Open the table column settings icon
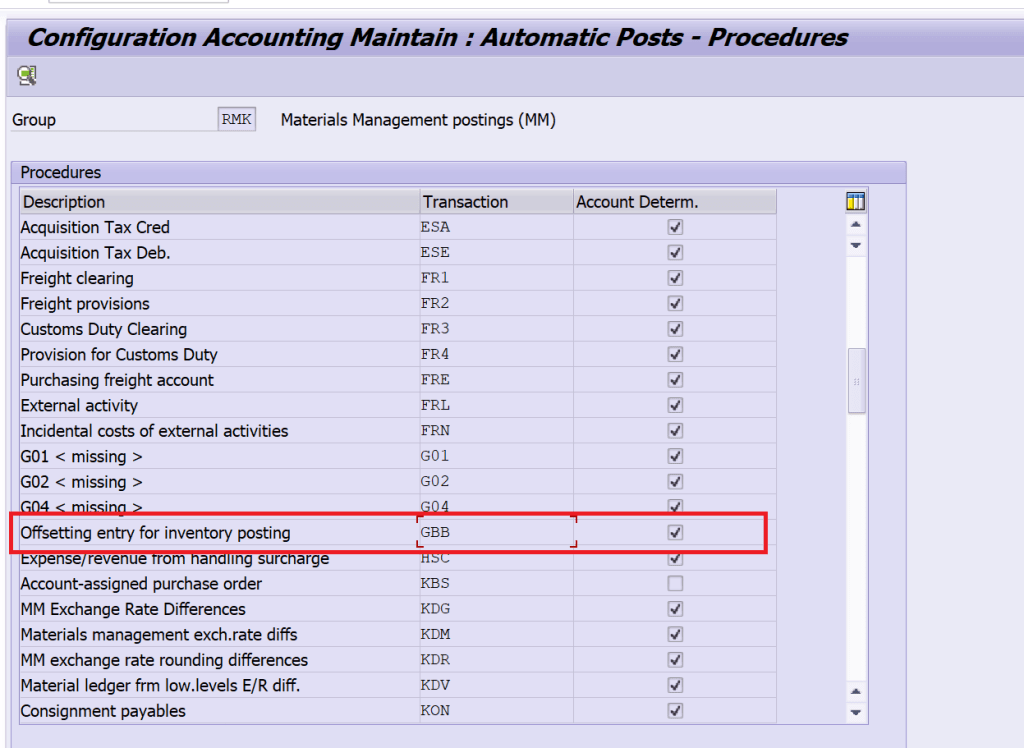This screenshot has height=748, width=1024. pyautogui.click(x=855, y=202)
